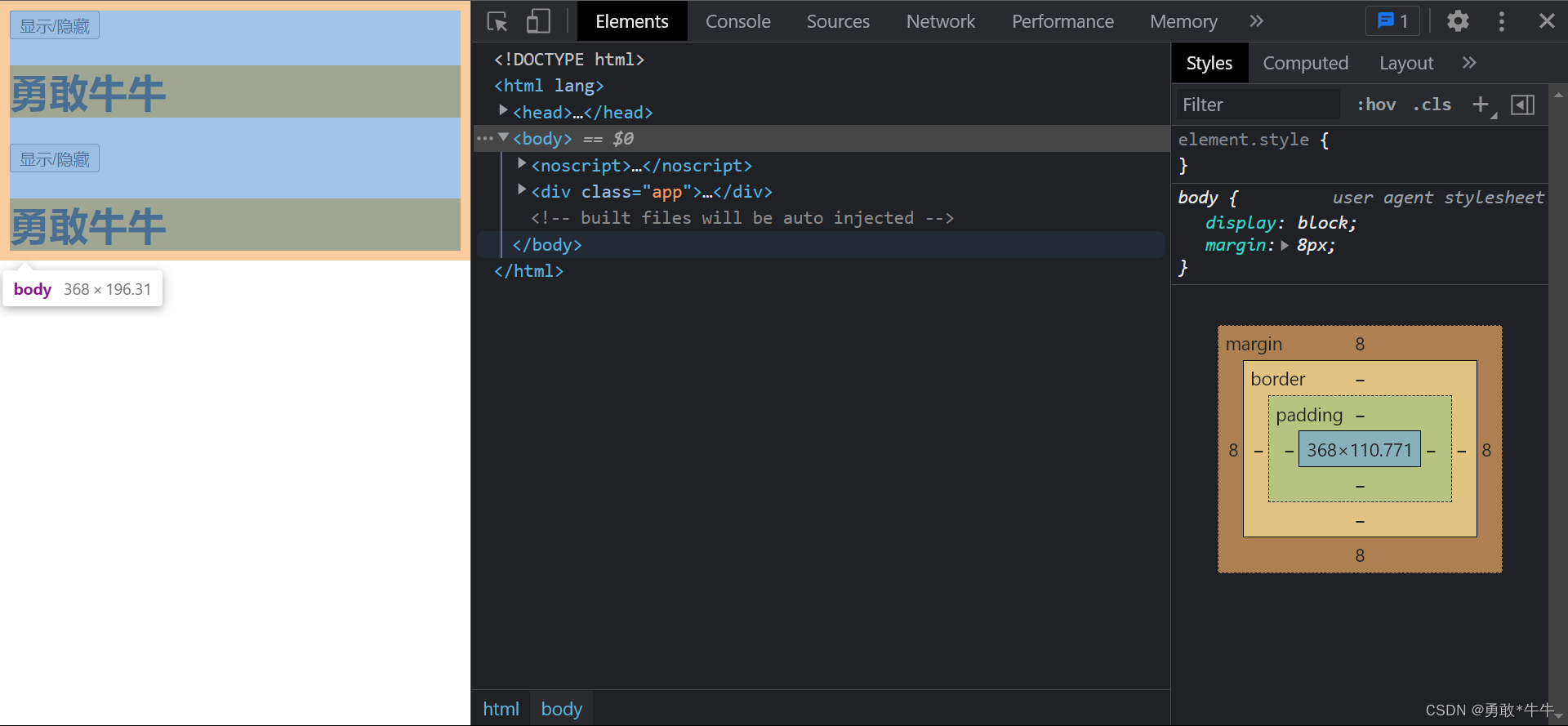Click the first 显示/隐藏 button

[55, 26]
